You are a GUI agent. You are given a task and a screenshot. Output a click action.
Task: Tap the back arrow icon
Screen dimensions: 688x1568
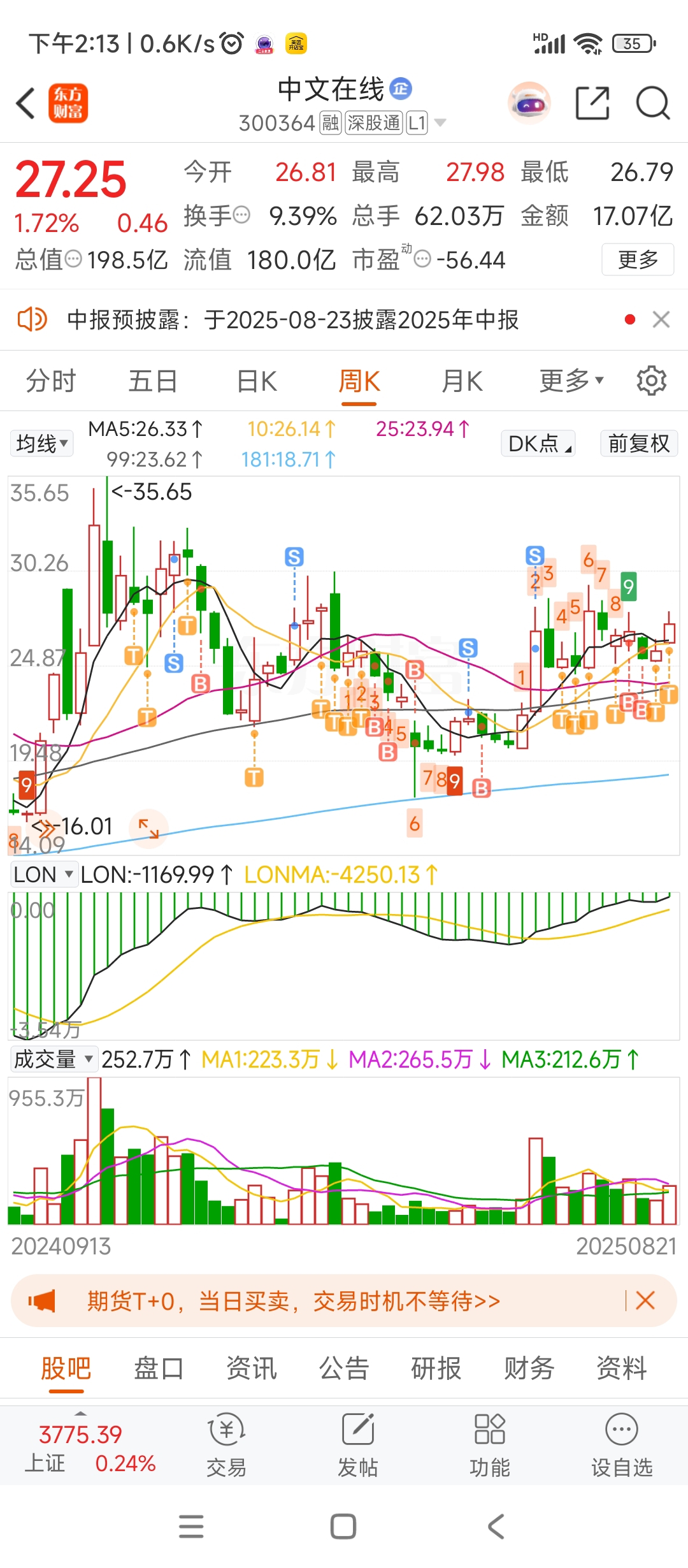click(x=25, y=103)
